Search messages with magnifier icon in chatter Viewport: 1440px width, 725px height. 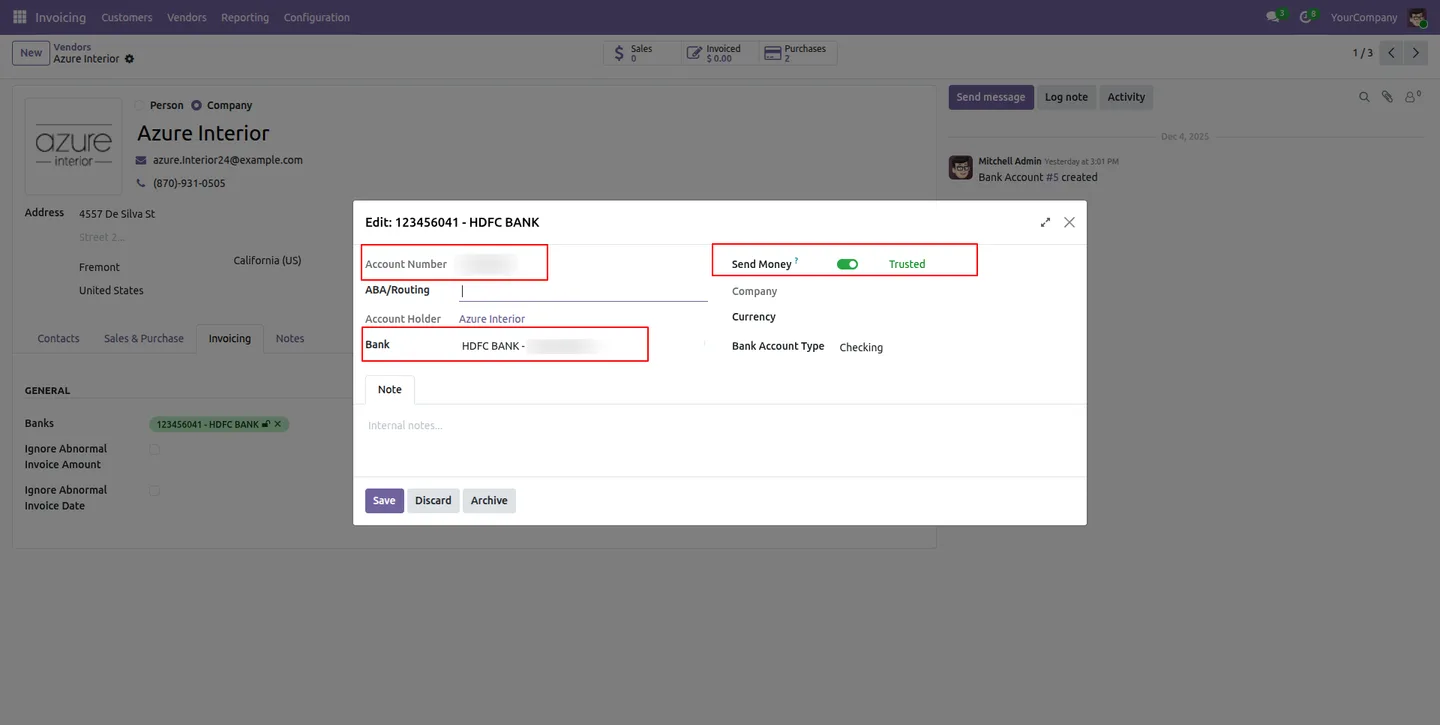tap(1364, 97)
